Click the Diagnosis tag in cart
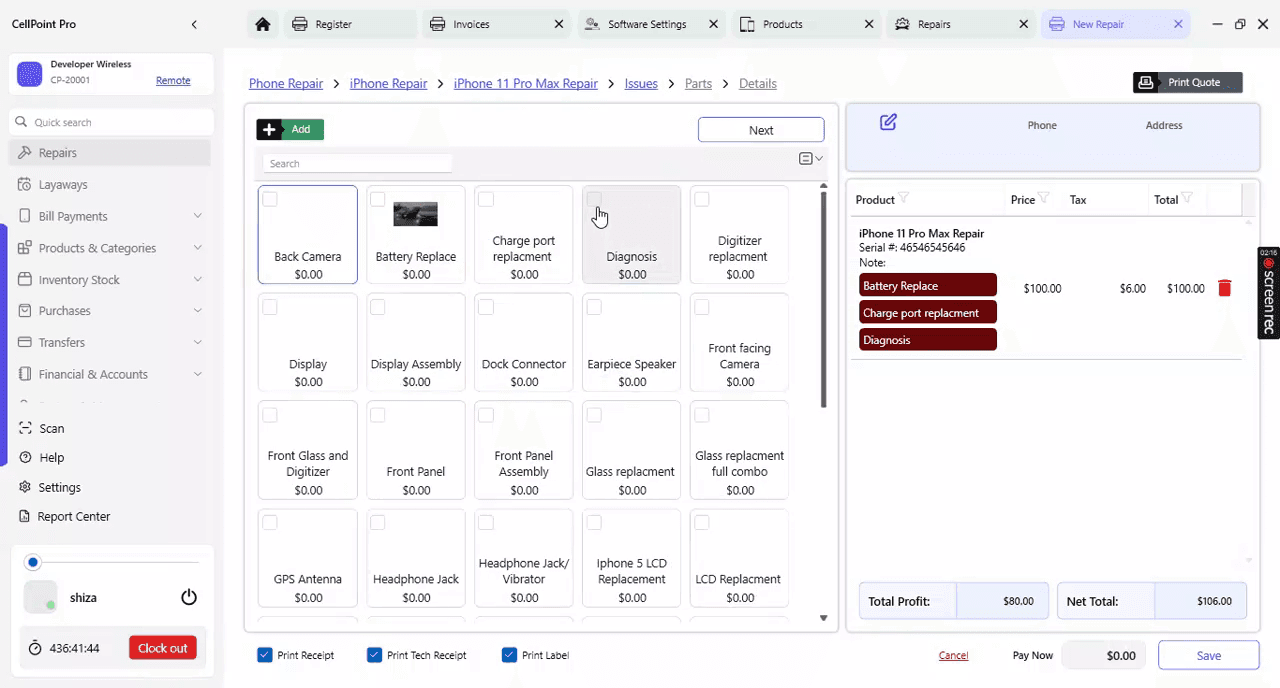1280x688 pixels. tap(928, 340)
